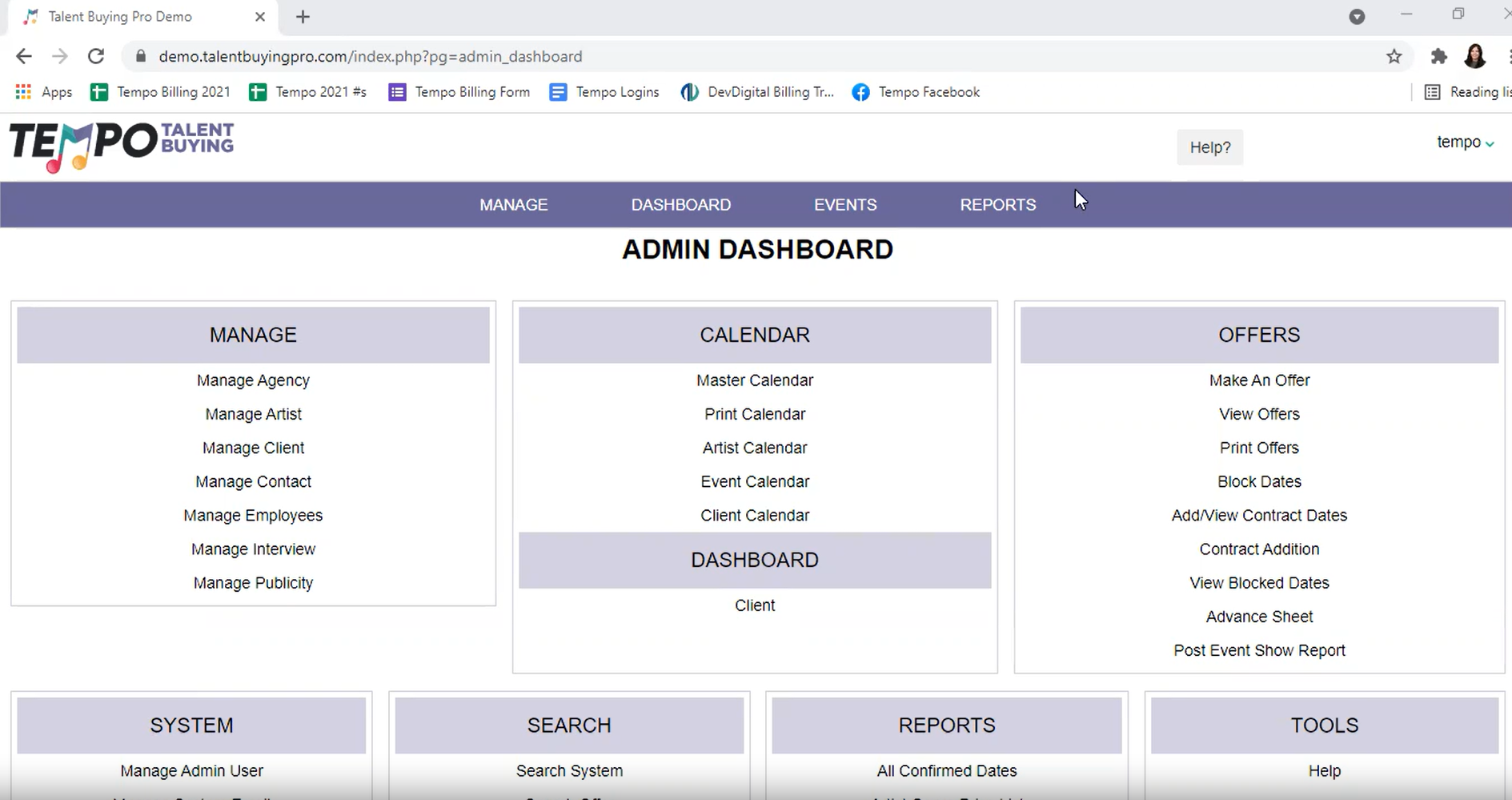Open the REPORTS navigation menu

[x=997, y=205]
